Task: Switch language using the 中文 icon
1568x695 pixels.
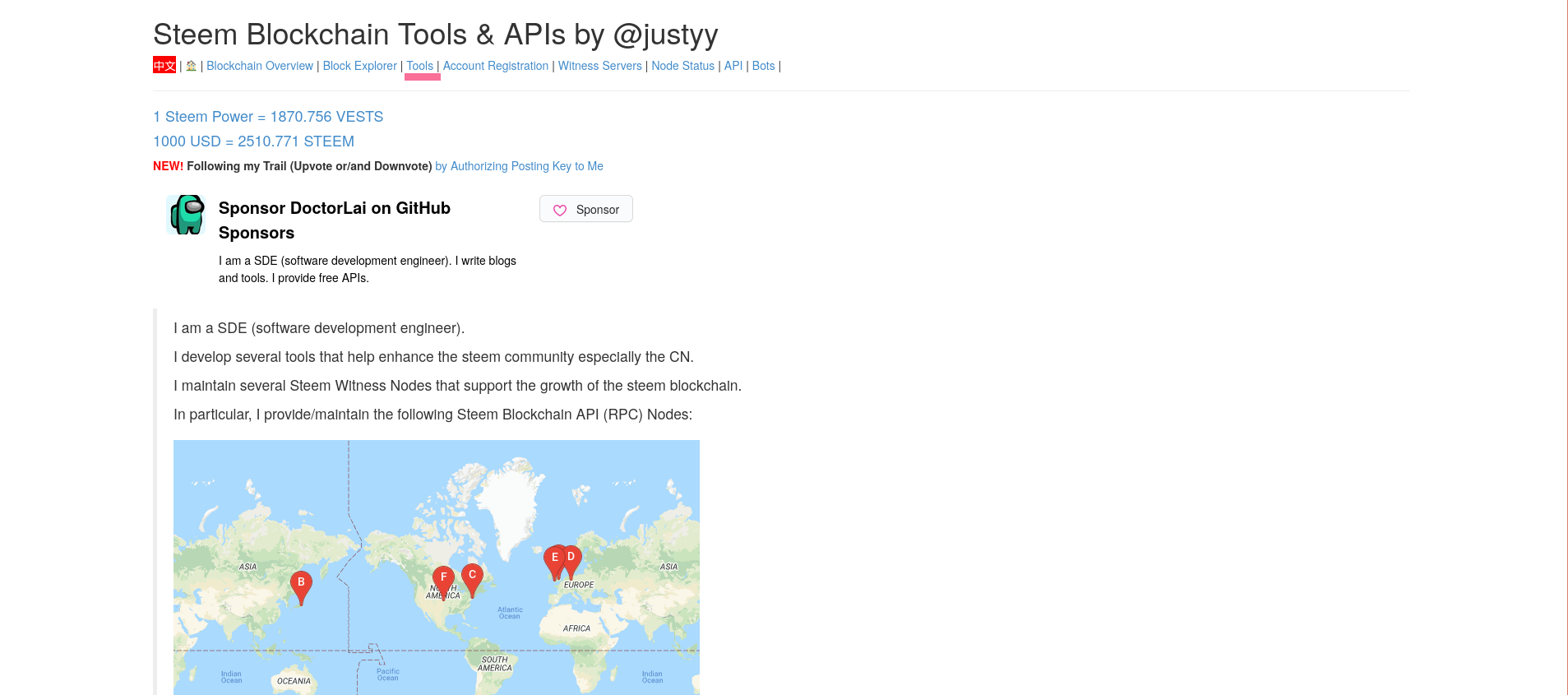Action: [164, 66]
